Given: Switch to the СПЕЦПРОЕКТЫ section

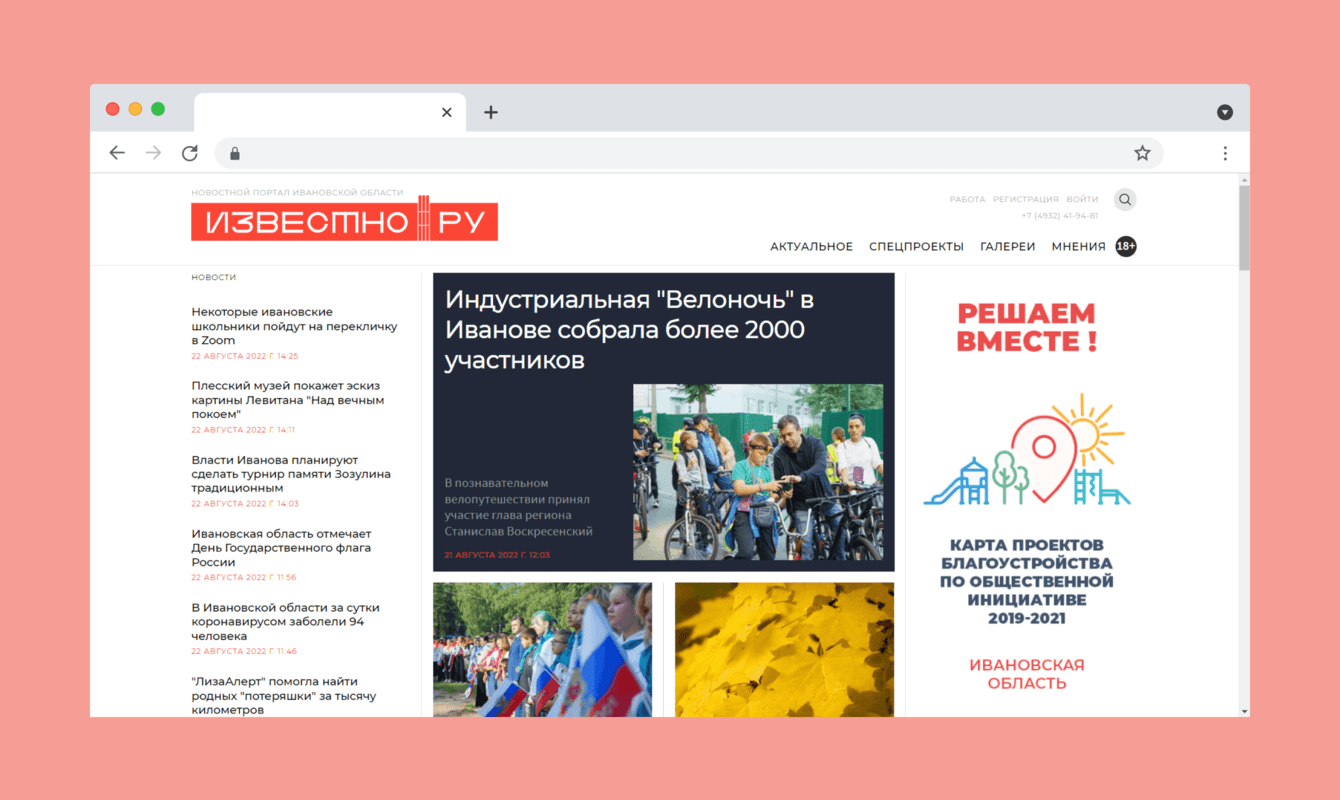Looking at the screenshot, I should click(916, 246).
